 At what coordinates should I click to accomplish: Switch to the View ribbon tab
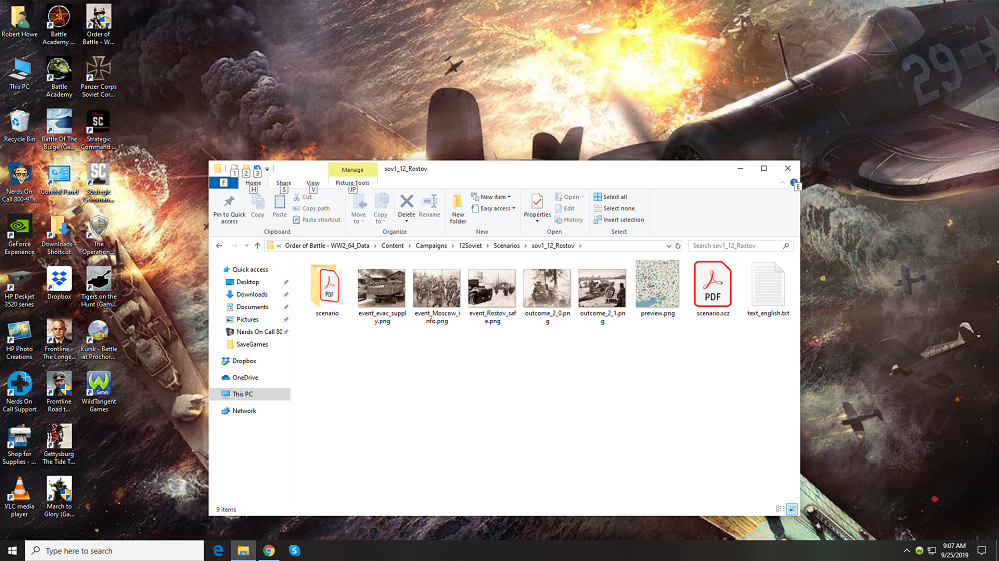[x=313, y=183]
